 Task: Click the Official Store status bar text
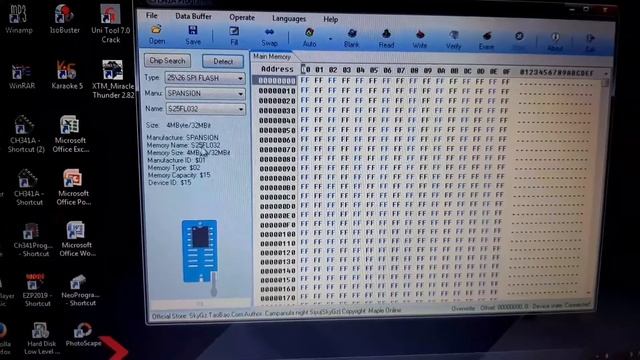tap(277, 313)
